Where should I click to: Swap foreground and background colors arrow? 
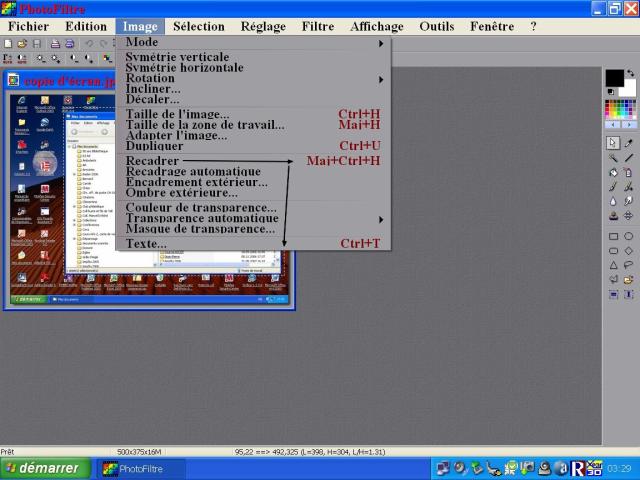(x=631, y=73)
